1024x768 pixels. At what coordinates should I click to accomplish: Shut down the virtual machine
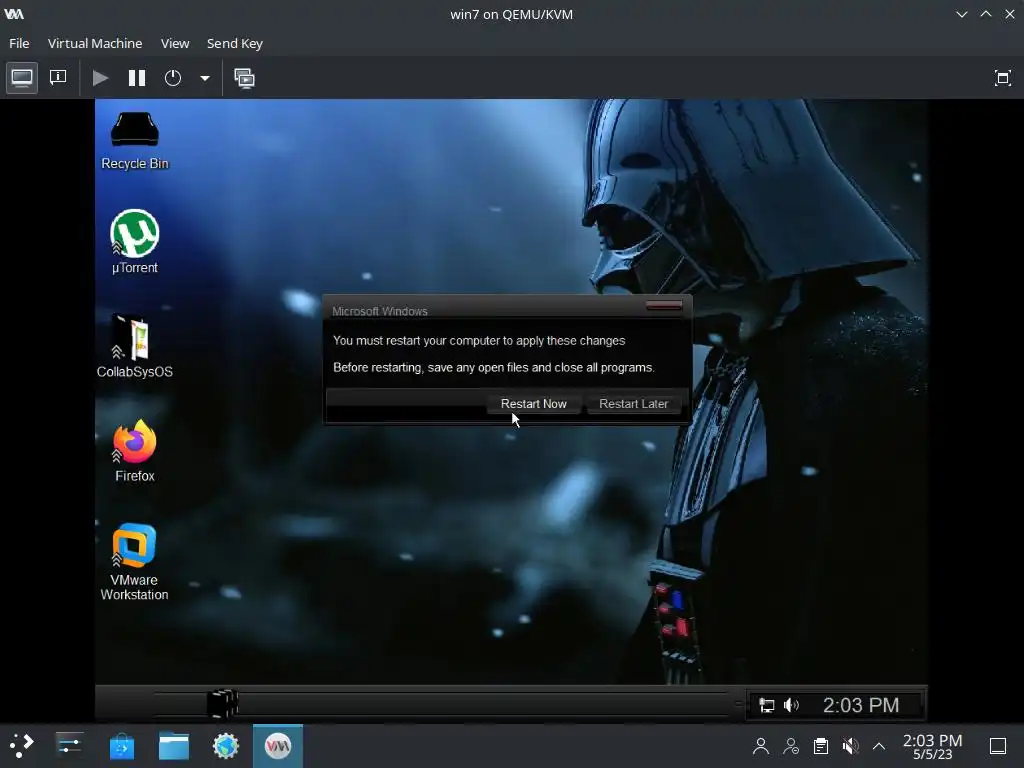click(173, 78)
